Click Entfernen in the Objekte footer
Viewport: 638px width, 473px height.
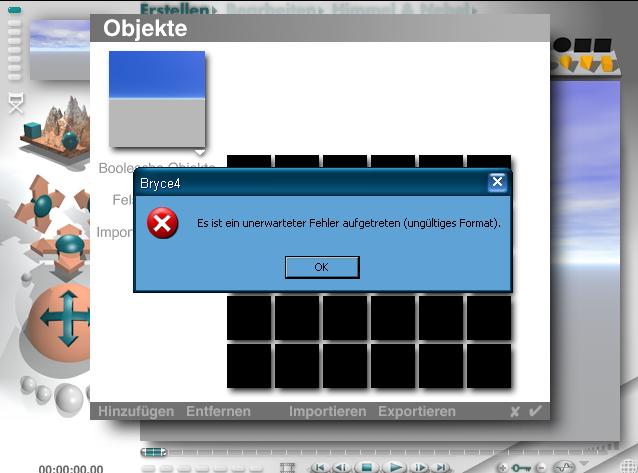point(218,411)
